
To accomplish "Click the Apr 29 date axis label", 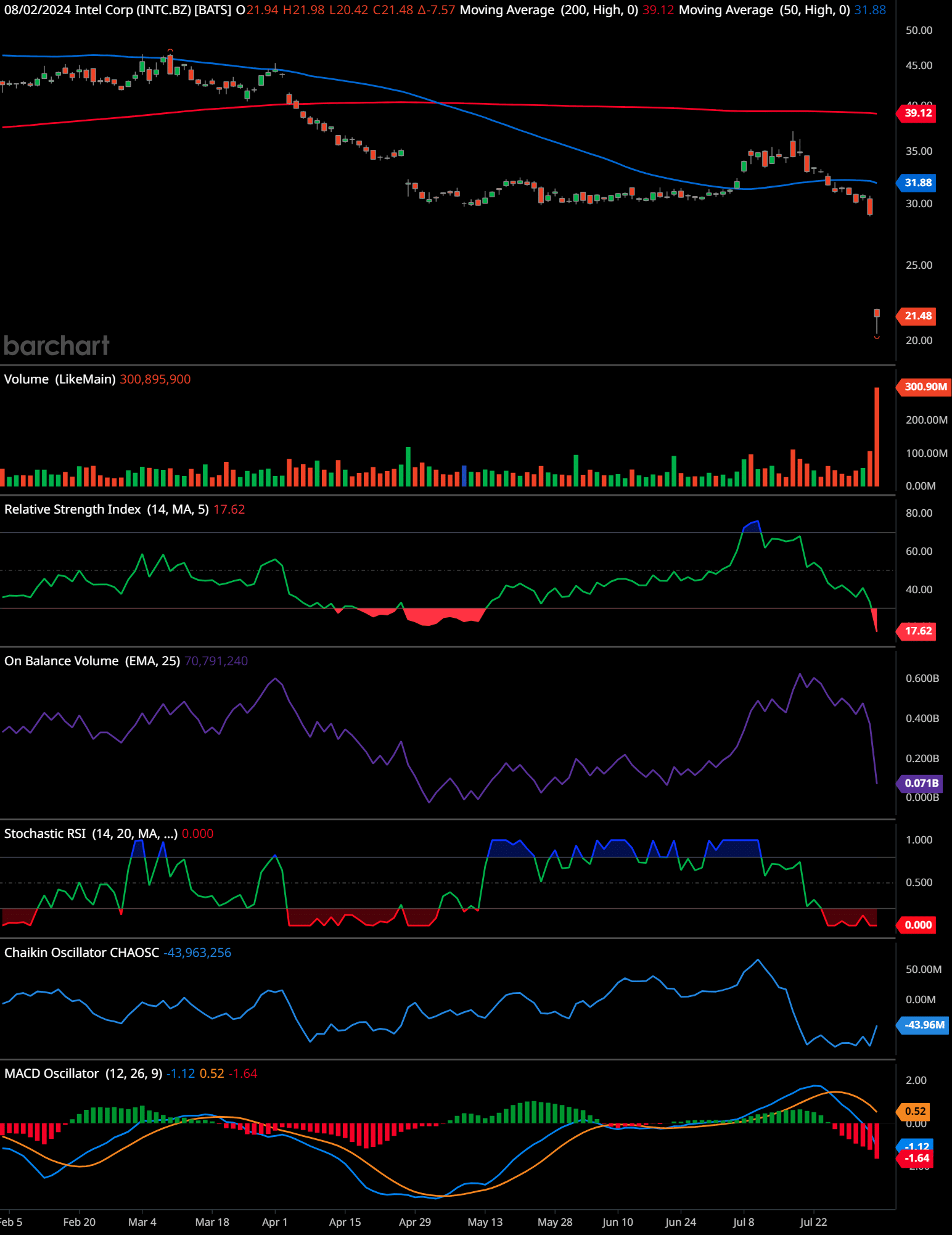I will click(x=415, y=1222).
